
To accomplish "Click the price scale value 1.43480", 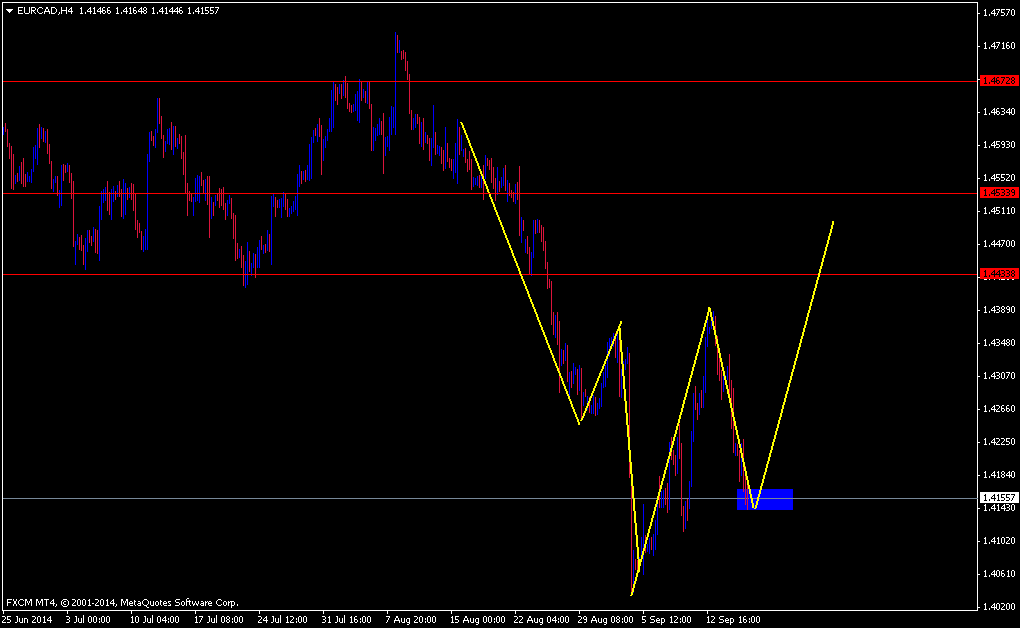I will [x=999, y=343].
